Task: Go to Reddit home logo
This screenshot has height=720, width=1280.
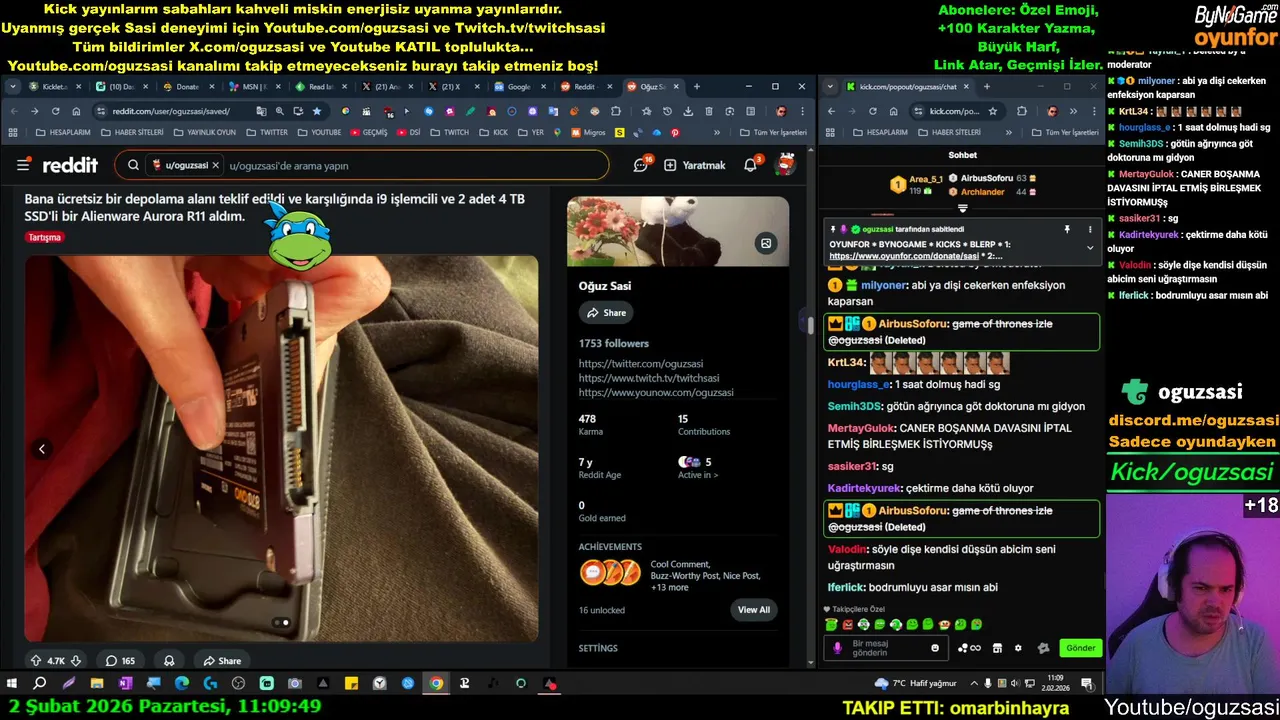Action: 69,165
